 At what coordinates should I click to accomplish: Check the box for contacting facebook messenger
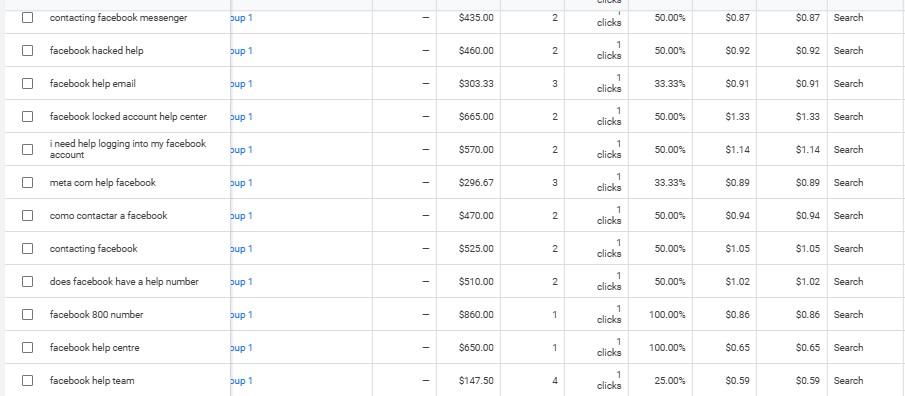(28, 17)
